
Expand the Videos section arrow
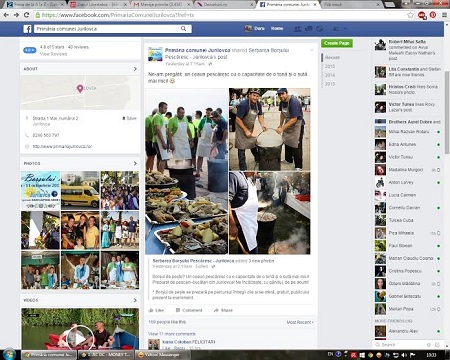click(x=135, y=300)
